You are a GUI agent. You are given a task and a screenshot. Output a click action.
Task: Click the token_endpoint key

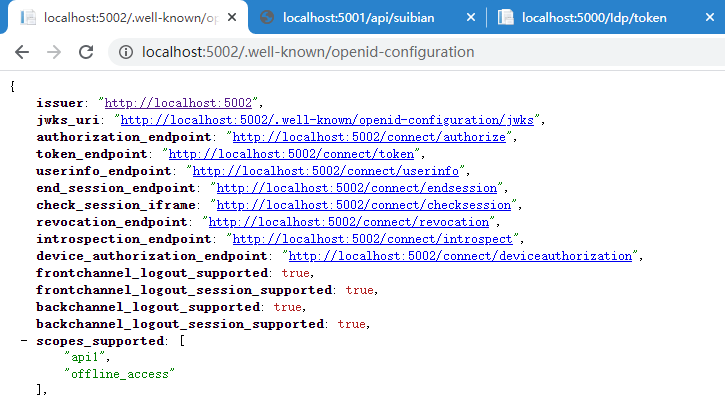(x=92, y=153)
